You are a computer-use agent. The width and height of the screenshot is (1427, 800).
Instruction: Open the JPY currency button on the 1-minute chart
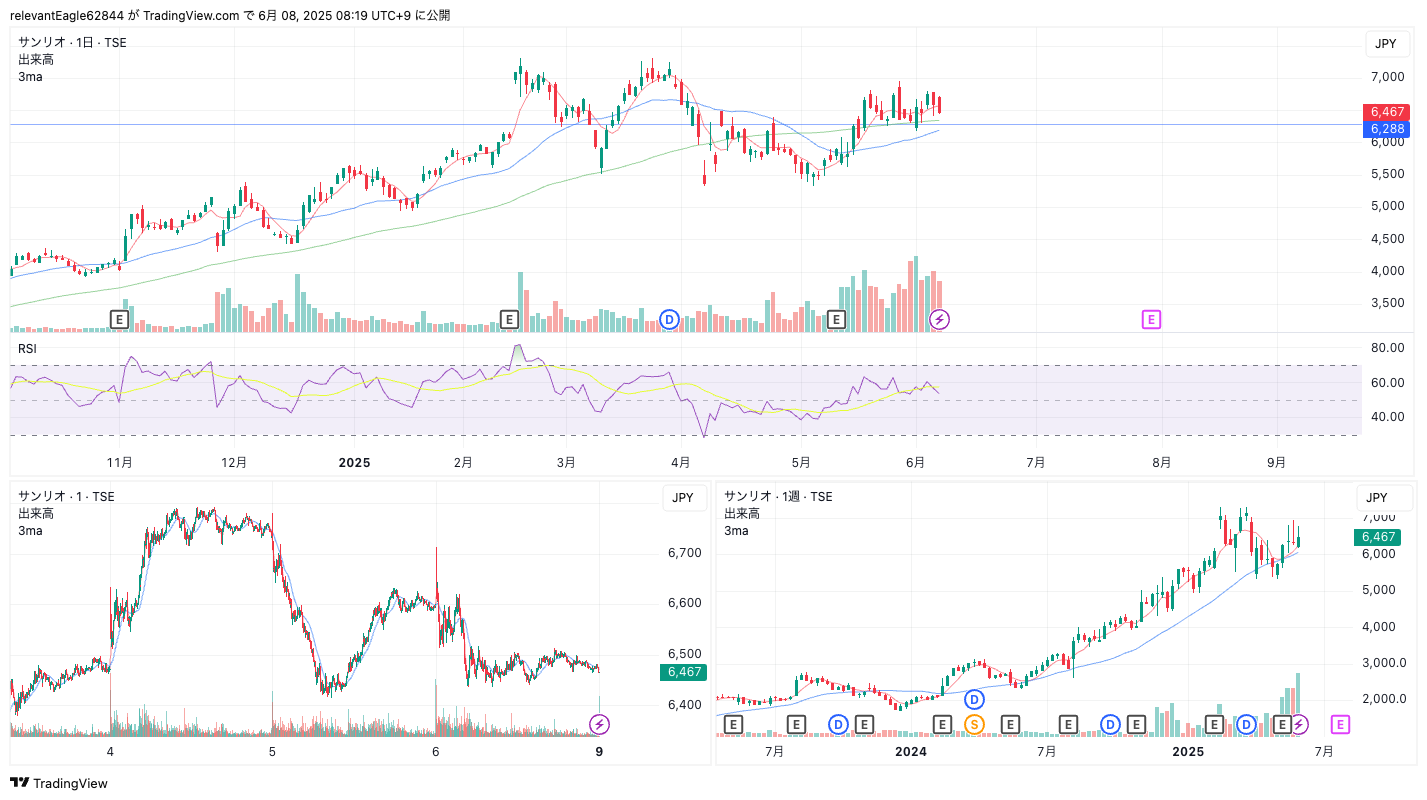[682, 497]
